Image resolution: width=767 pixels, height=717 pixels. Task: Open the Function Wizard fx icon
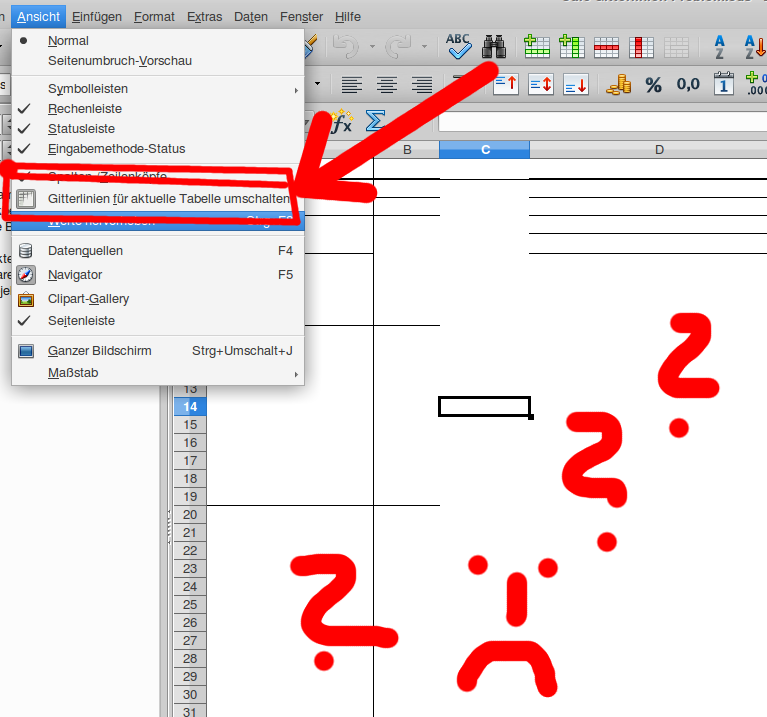tap(342, 122)
